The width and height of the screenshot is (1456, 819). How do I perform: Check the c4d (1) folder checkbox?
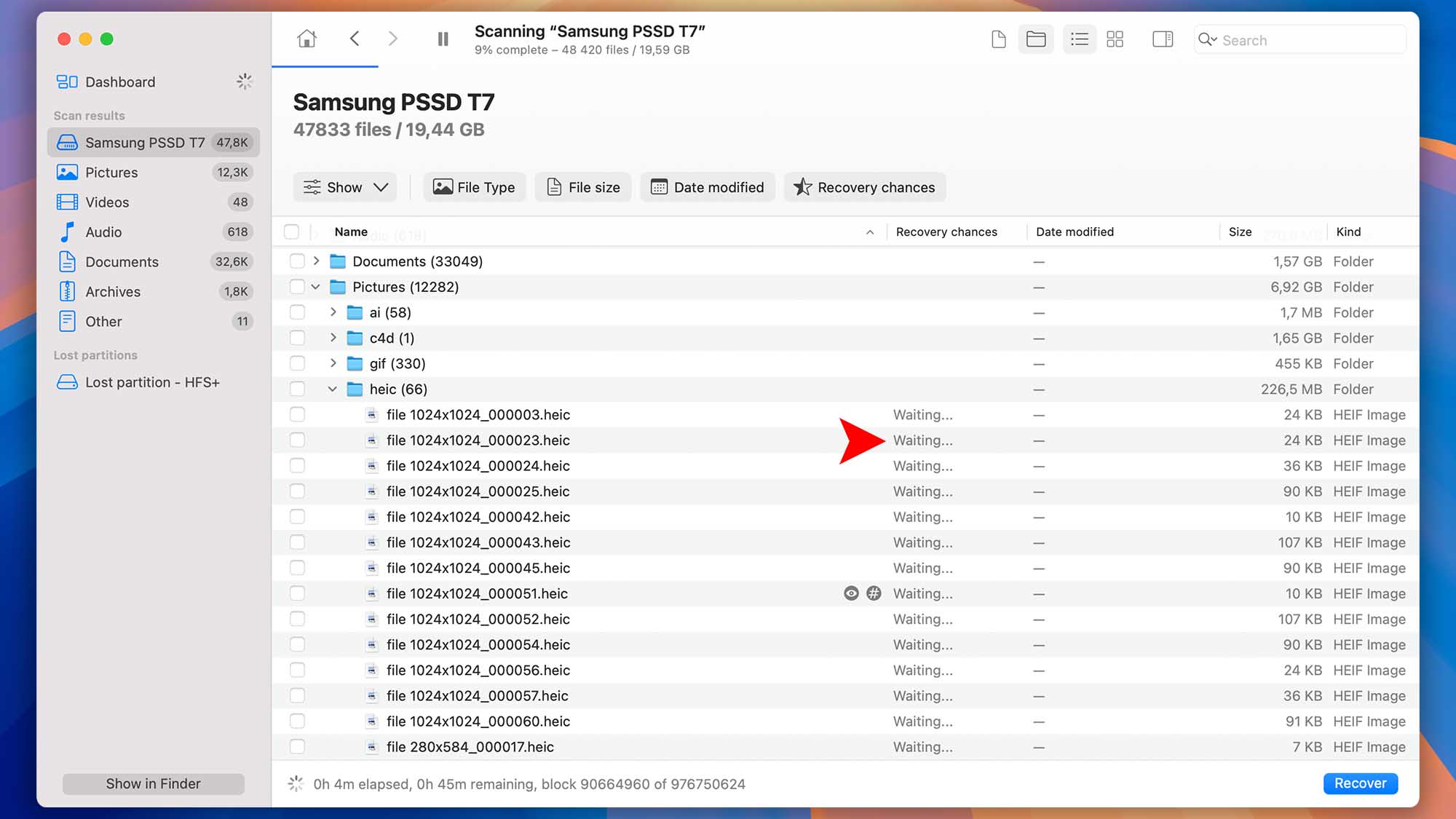tap(297, 338)
